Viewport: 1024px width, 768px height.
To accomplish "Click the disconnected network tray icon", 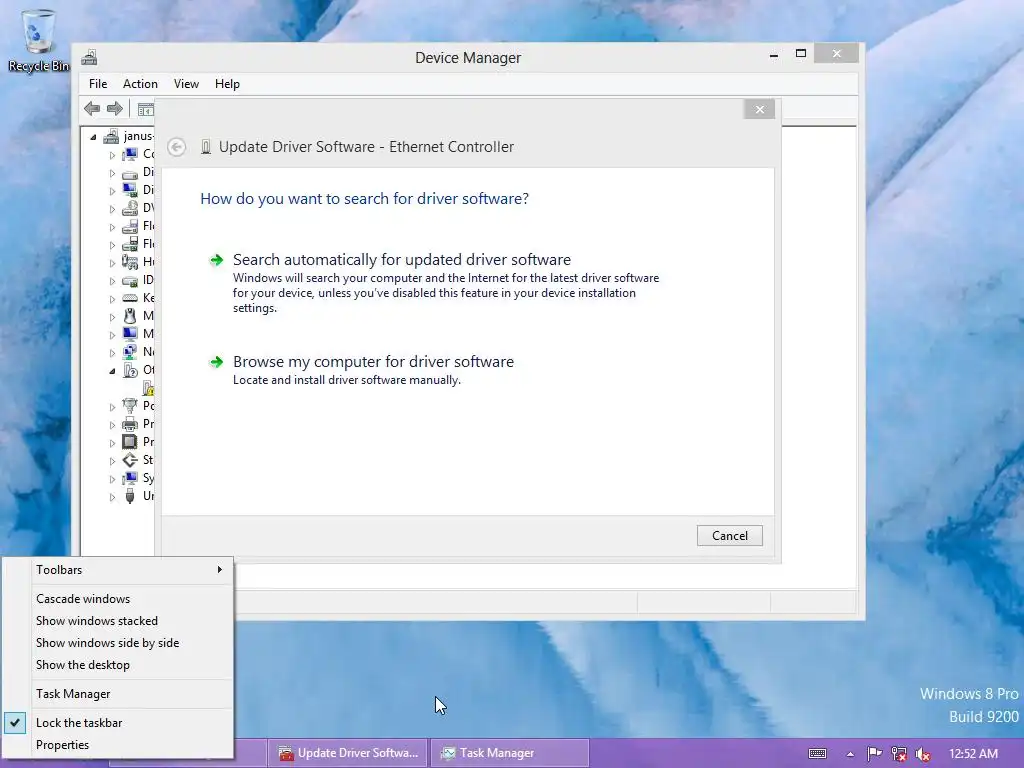I will [899, 754].
